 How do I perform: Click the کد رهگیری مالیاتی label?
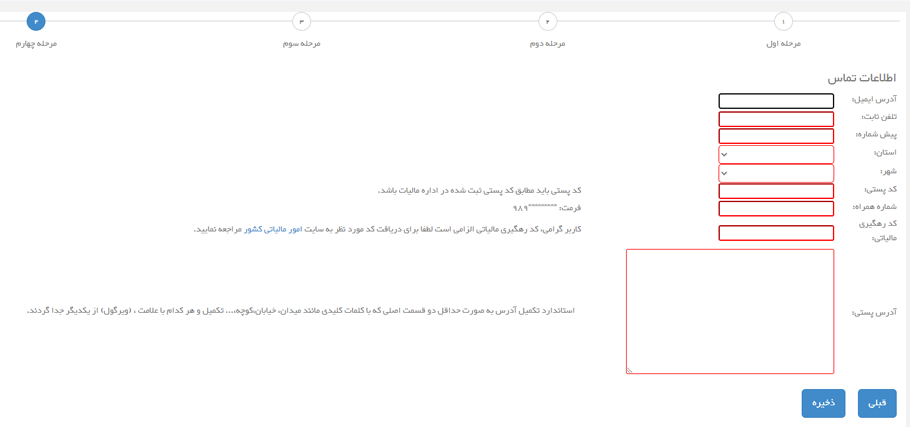pyautogui.click(x=877, y=230)
